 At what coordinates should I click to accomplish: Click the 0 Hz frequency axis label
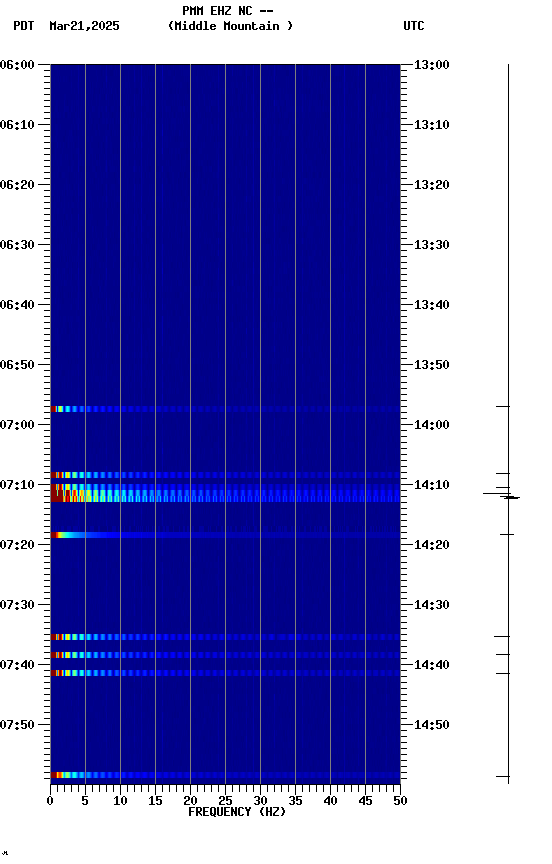50,801
